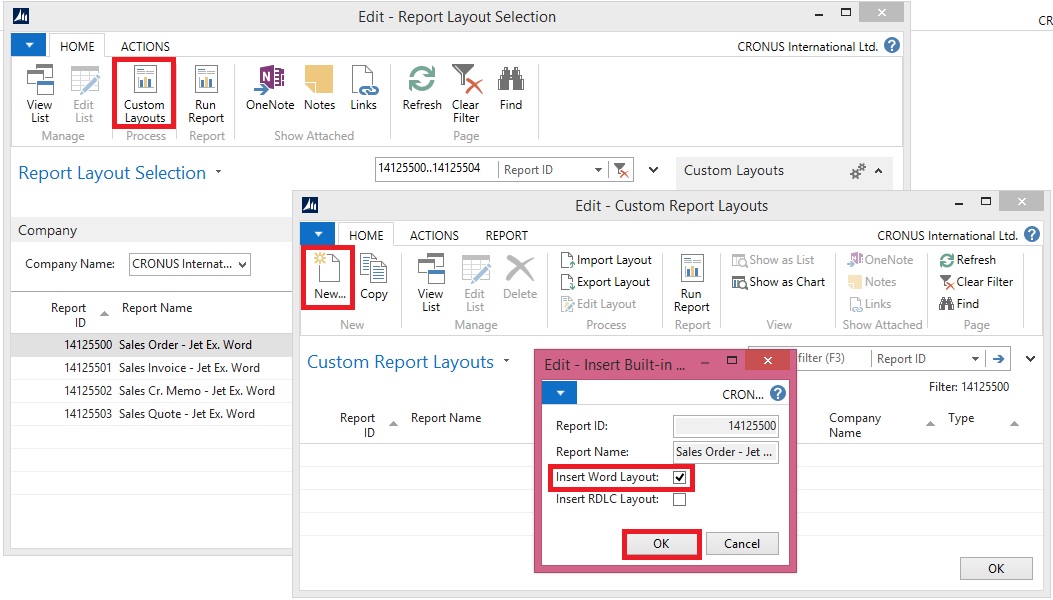Collapse the Custom Layouts factbox pane
1053x600 pixels.
(x=879, y=171)
